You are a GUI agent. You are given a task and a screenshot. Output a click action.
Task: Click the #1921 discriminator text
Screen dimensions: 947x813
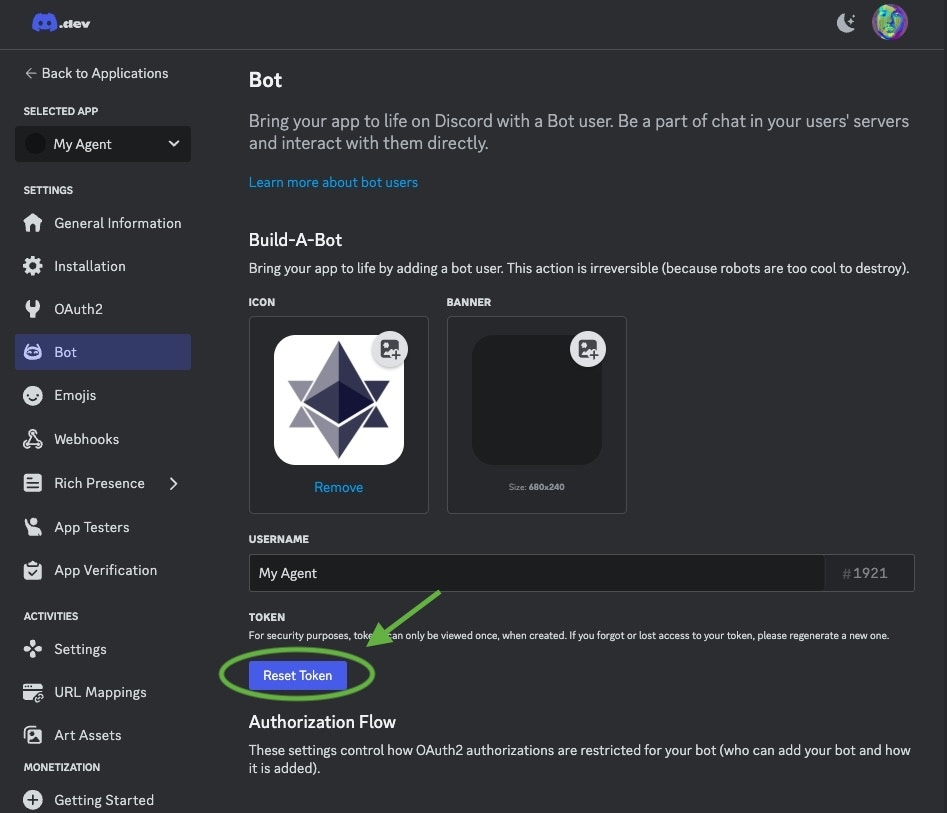(865, 573)
